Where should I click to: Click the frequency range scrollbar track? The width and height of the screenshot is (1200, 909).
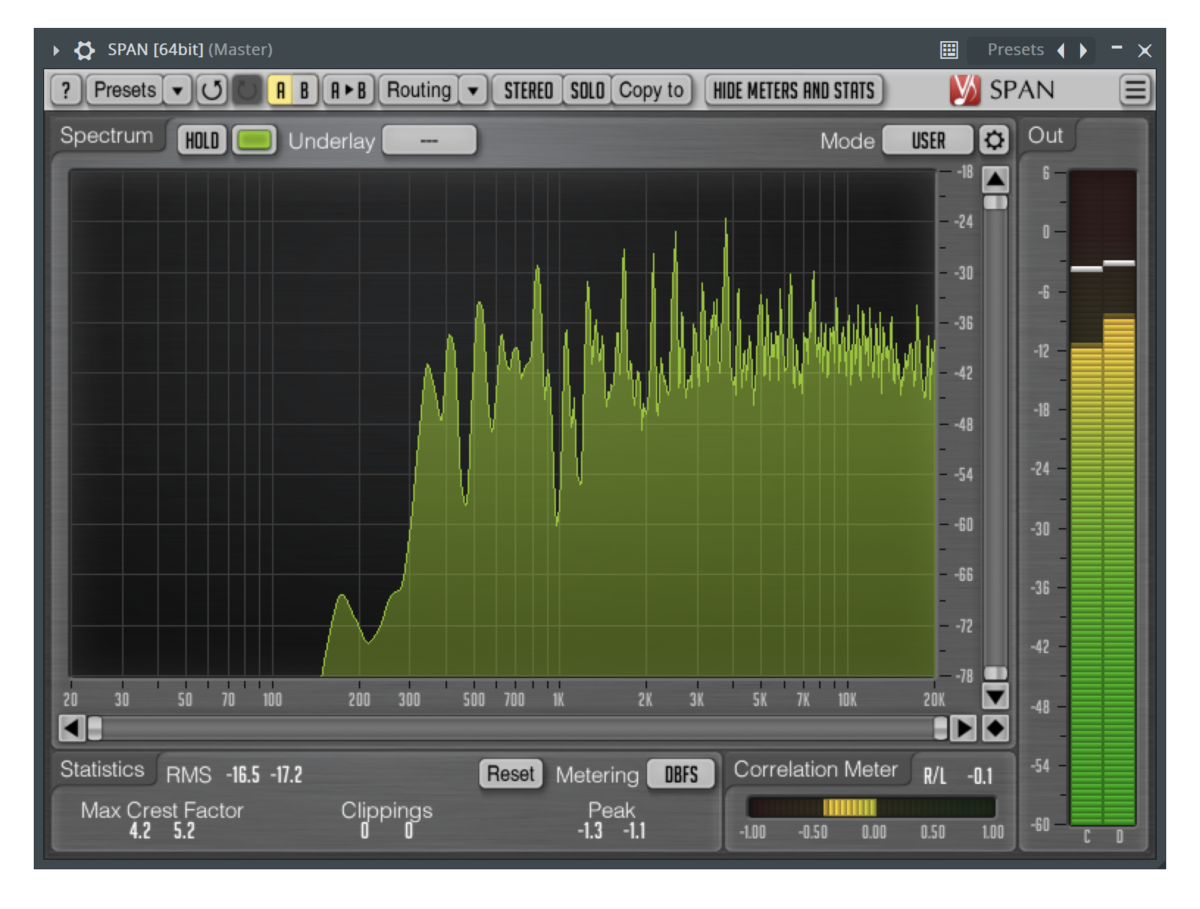[x=517, y=728]
